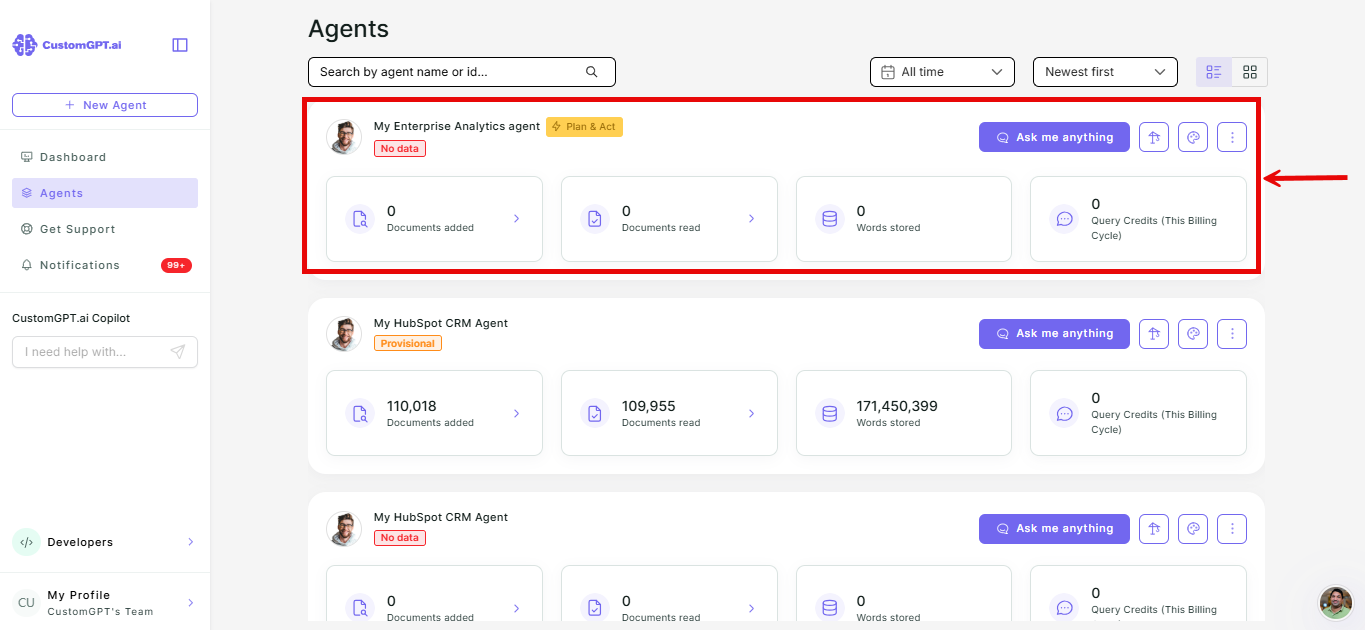The height and width of the screenshot is (630, 1365).
Task: Open the Newest first sort dropdown
Action: pyautogui.click(x=1105, y=72)
